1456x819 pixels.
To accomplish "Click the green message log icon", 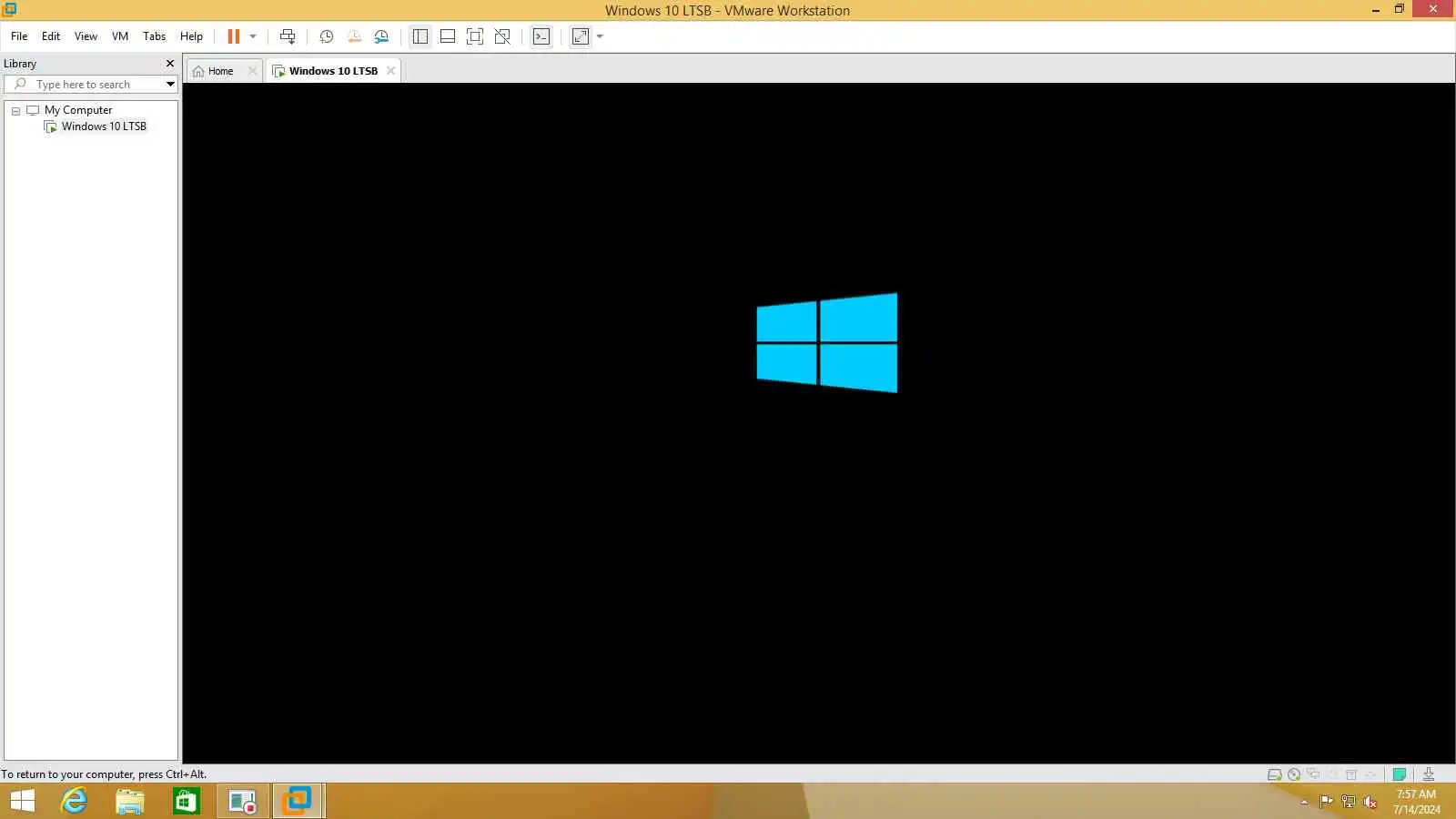I will click(1400, 774).
